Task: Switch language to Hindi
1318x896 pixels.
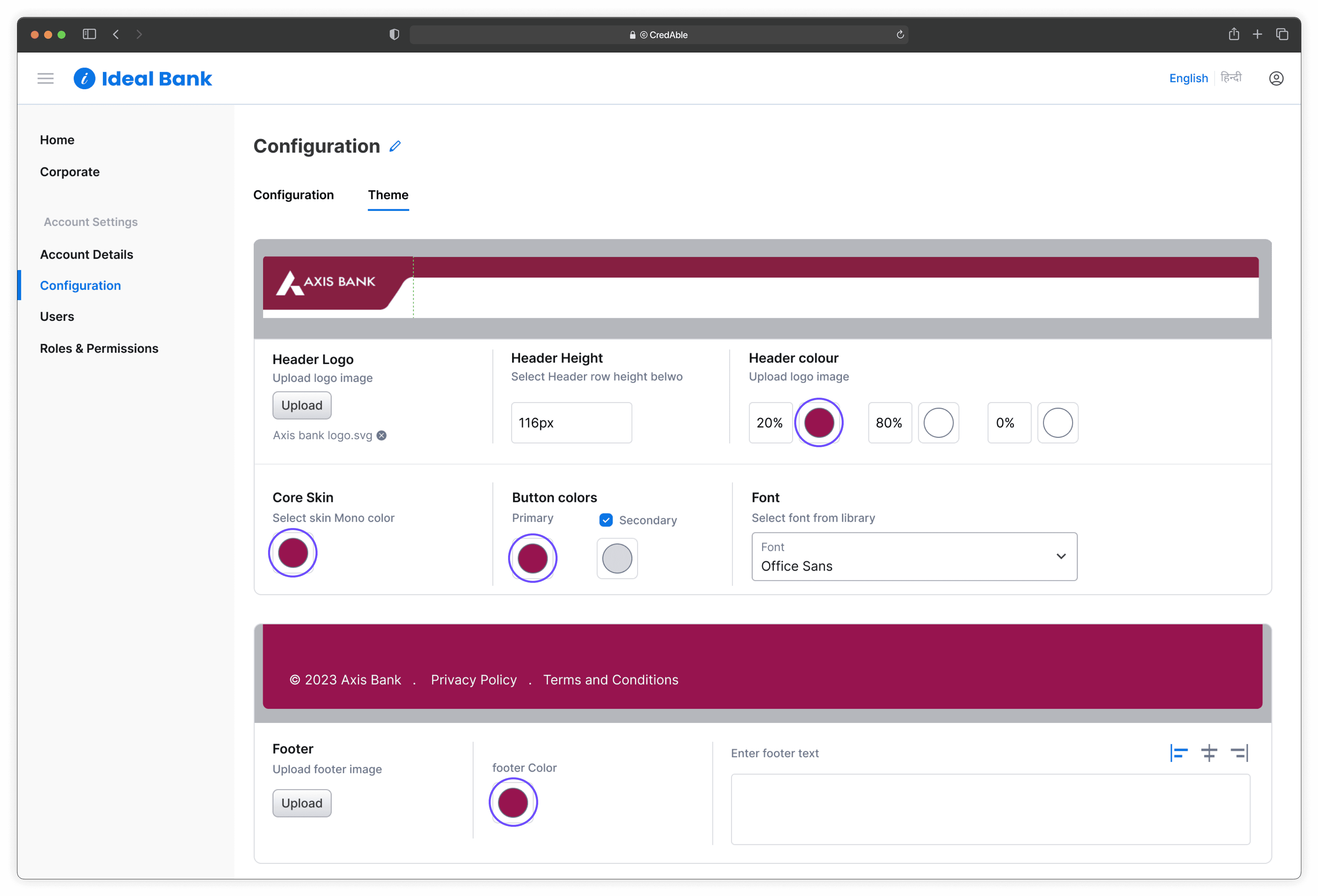Action: (x=1231, y=77)
